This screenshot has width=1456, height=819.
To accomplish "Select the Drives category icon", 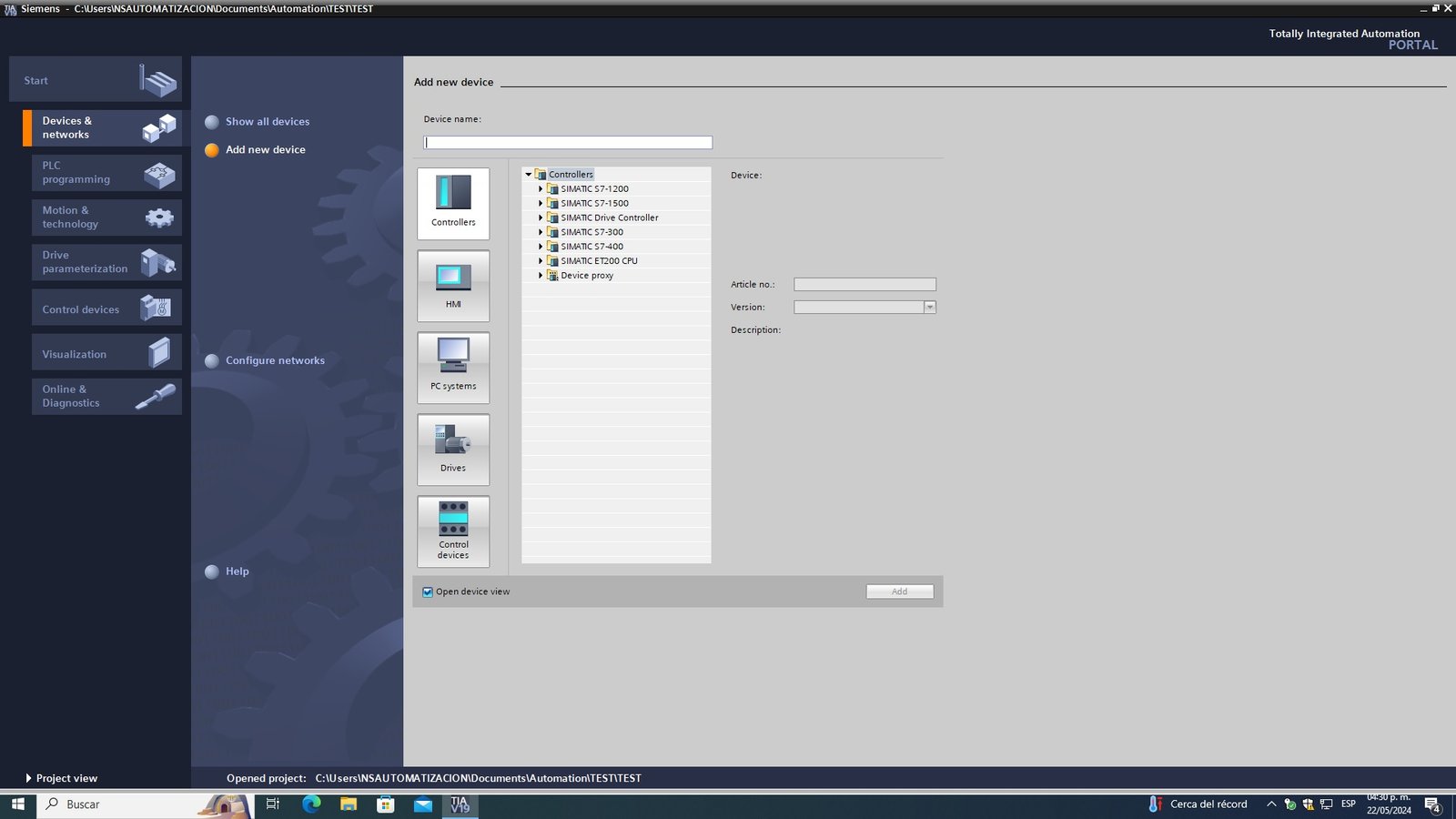I will (x=453, y=450).
